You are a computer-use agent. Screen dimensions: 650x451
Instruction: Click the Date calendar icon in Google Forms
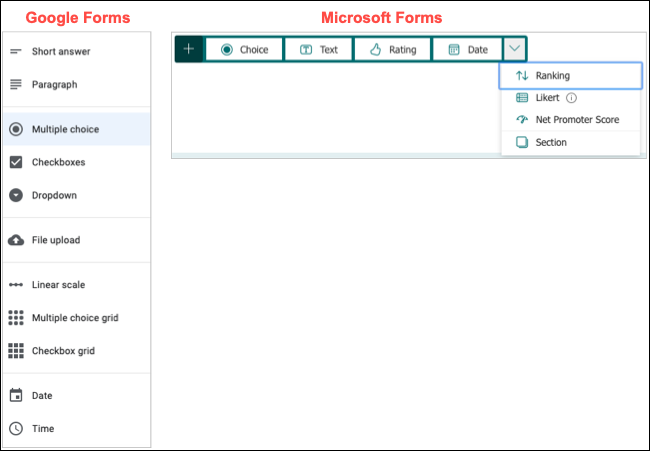(x=16, y=395)
